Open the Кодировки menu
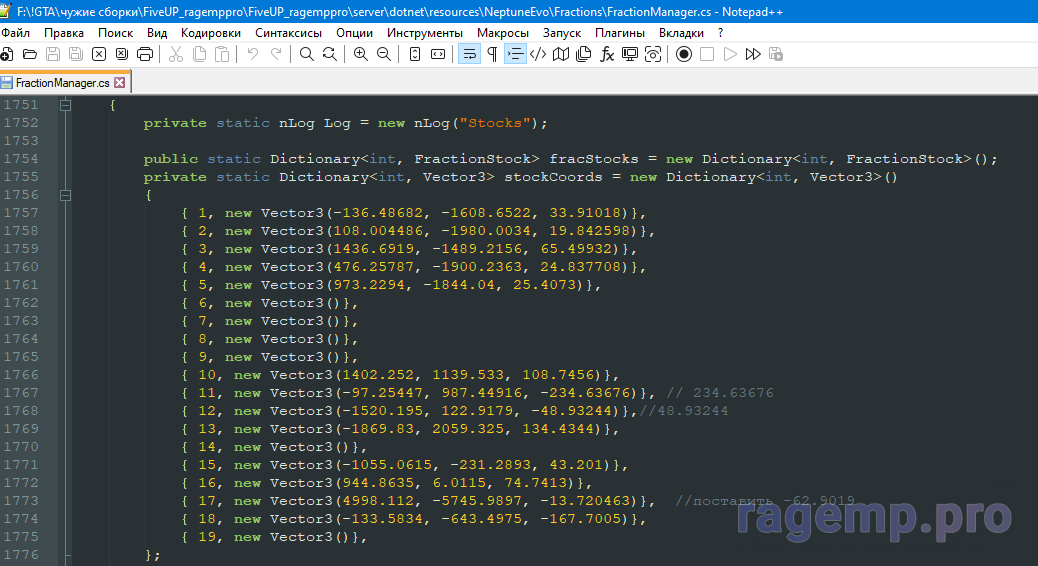 coord(211,32)
